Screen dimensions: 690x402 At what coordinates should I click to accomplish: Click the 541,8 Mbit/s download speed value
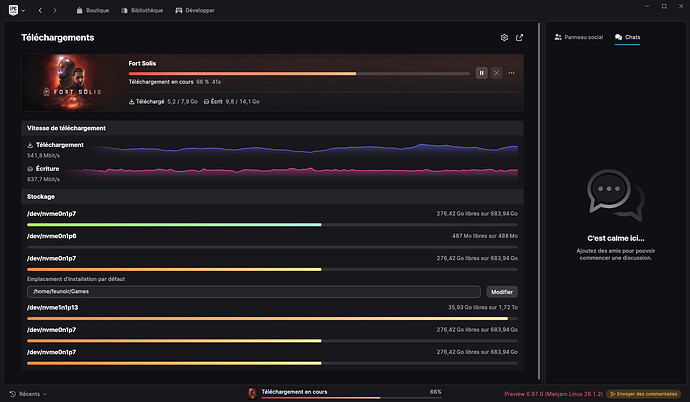click(x=43, y=156)
